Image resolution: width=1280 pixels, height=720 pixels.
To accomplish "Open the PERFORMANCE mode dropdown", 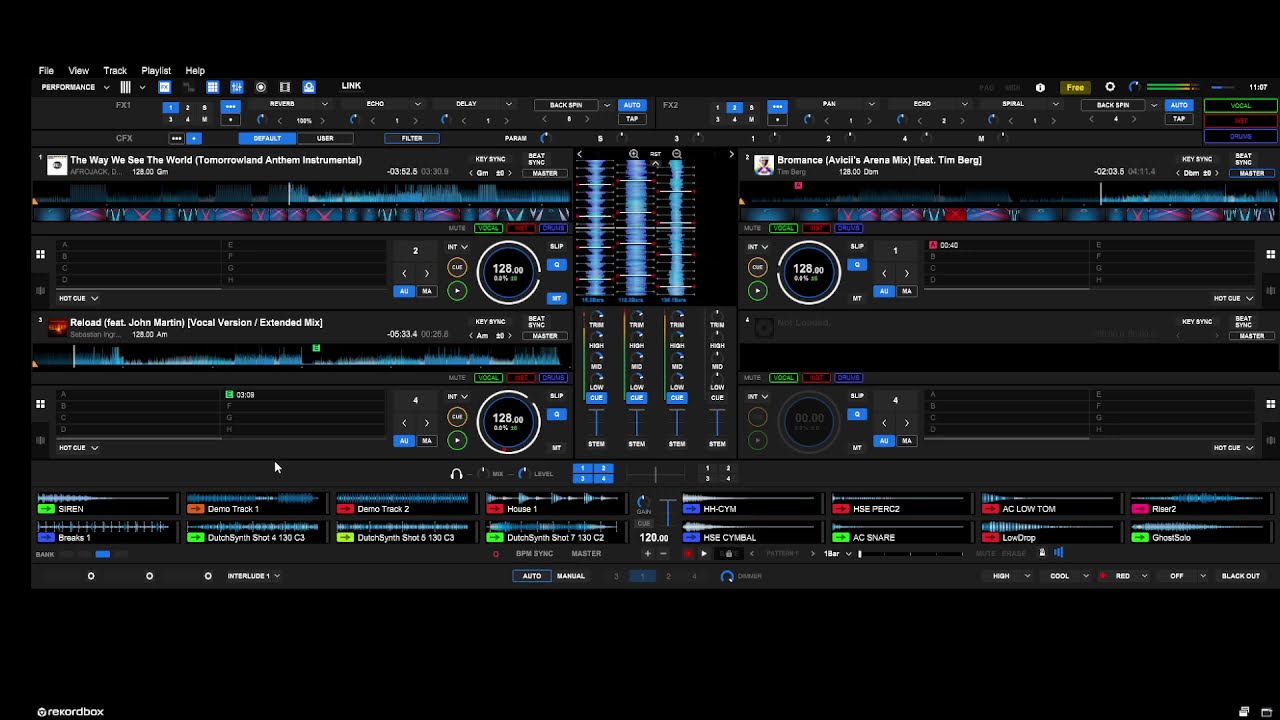I will tap(76, 87).
